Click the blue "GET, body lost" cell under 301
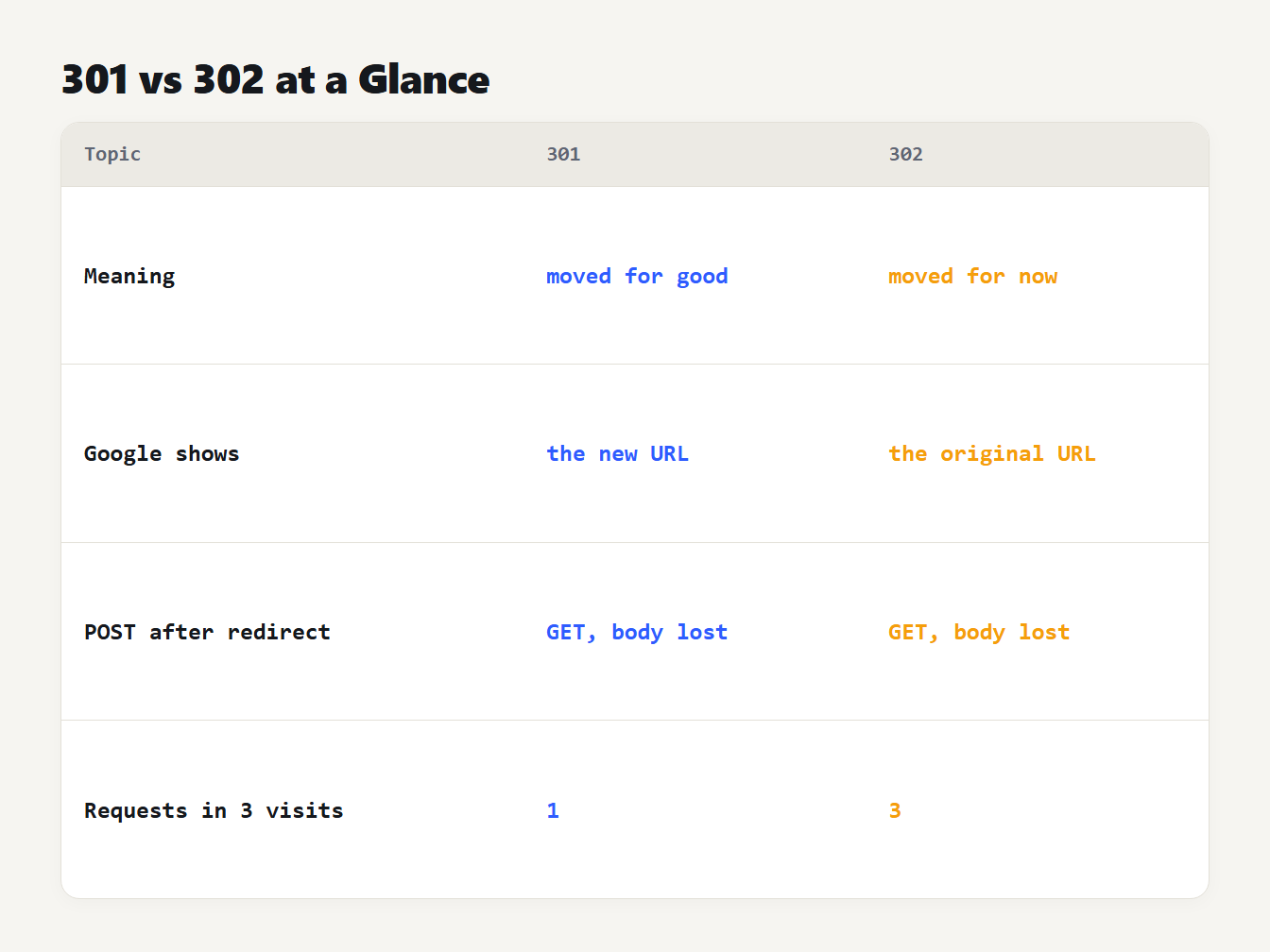1270x952 pixels. click(x=637, y=632)
